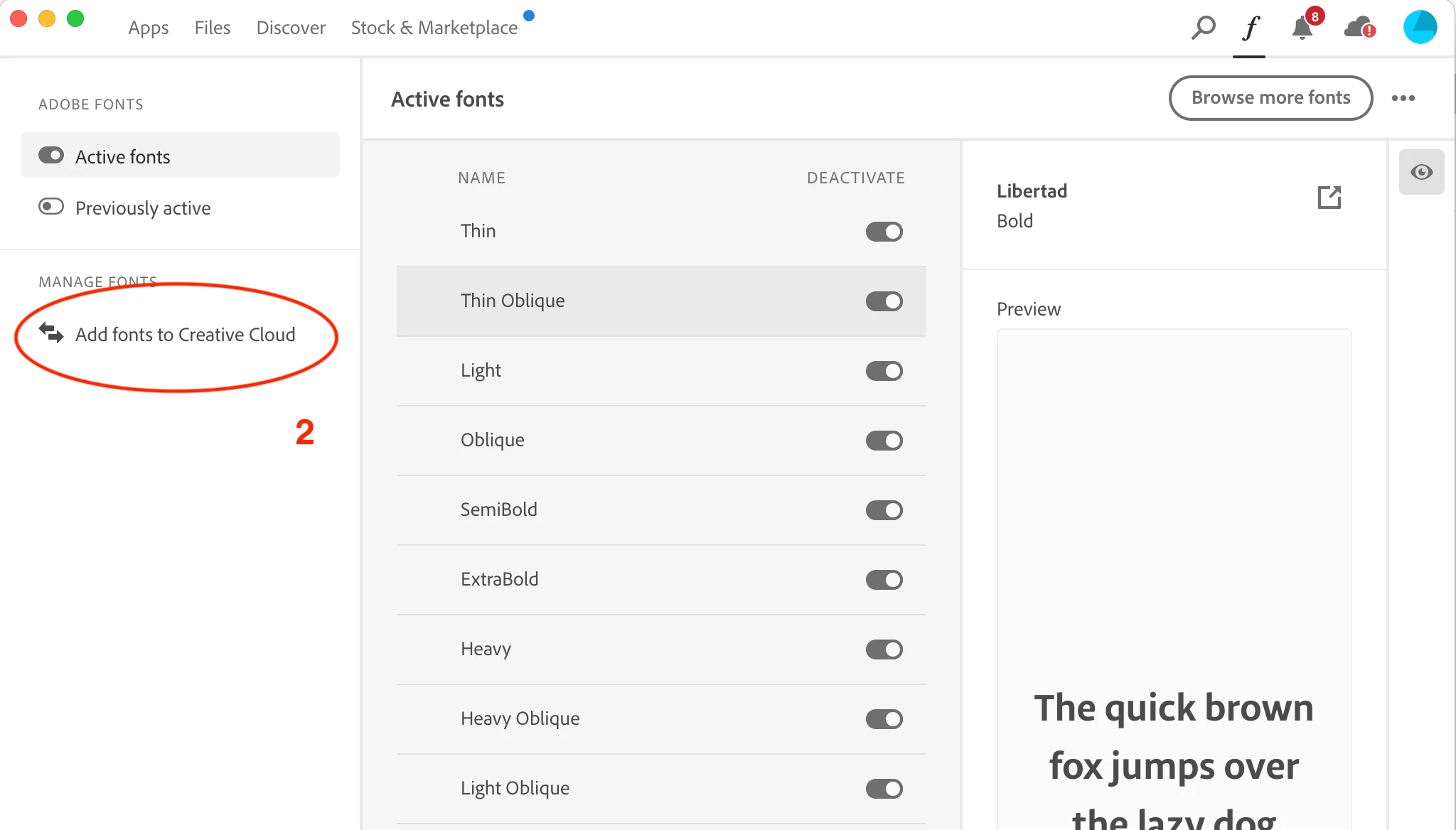Open notifications bell with badge
The image size is (1456, 830).
coord(1303,28)
